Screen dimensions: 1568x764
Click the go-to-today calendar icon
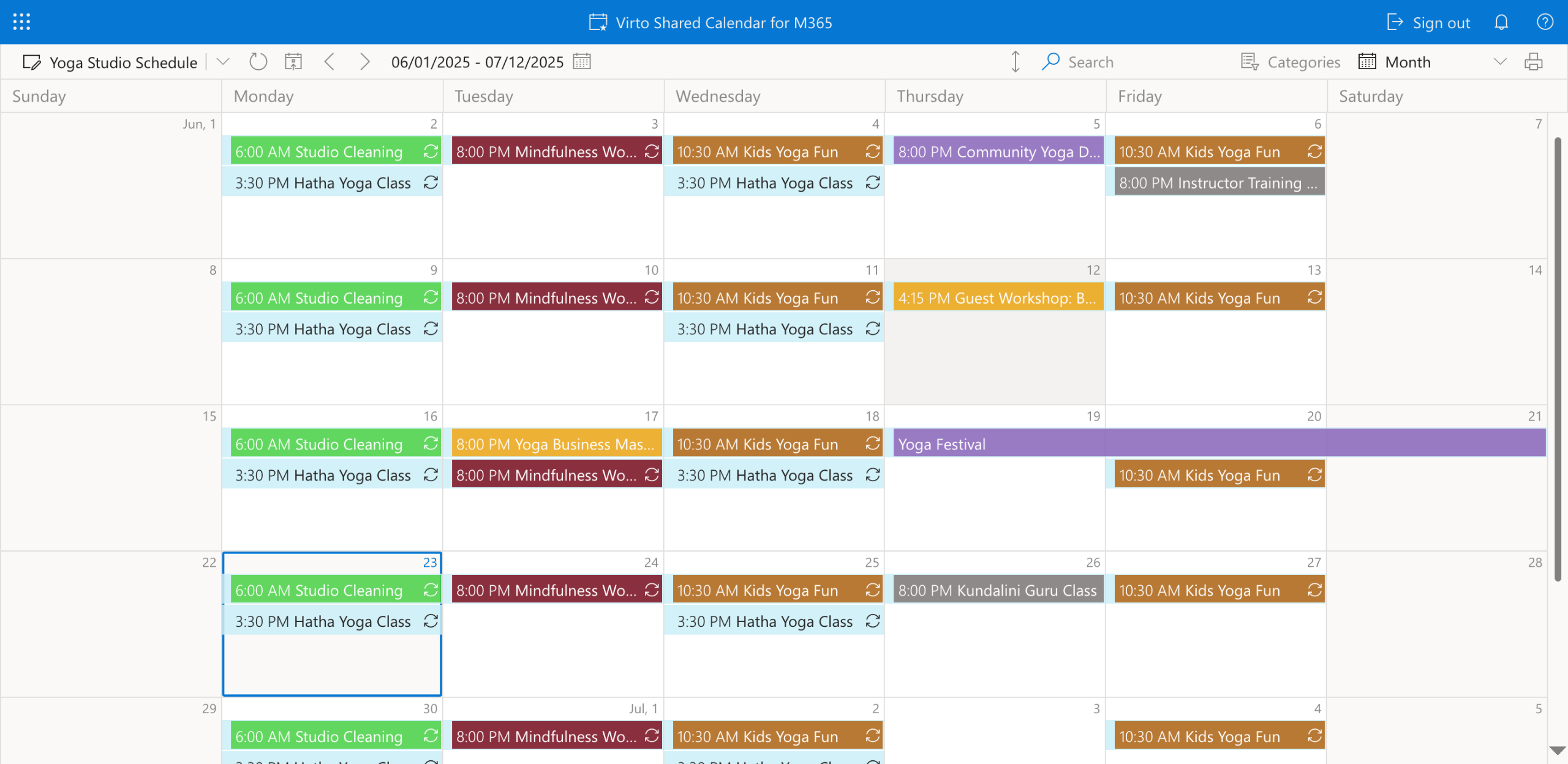[x=293, y=62]
